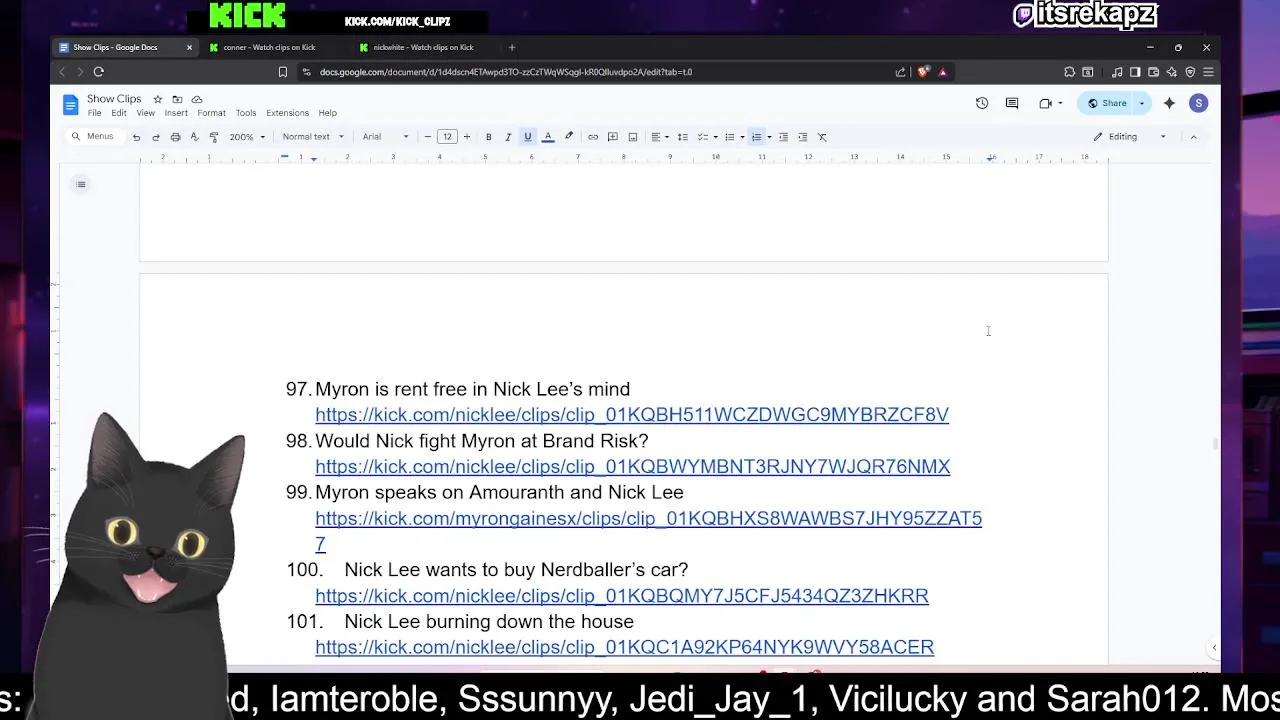
Task: Reload the page in the browser
Action: tap(98, 72)
